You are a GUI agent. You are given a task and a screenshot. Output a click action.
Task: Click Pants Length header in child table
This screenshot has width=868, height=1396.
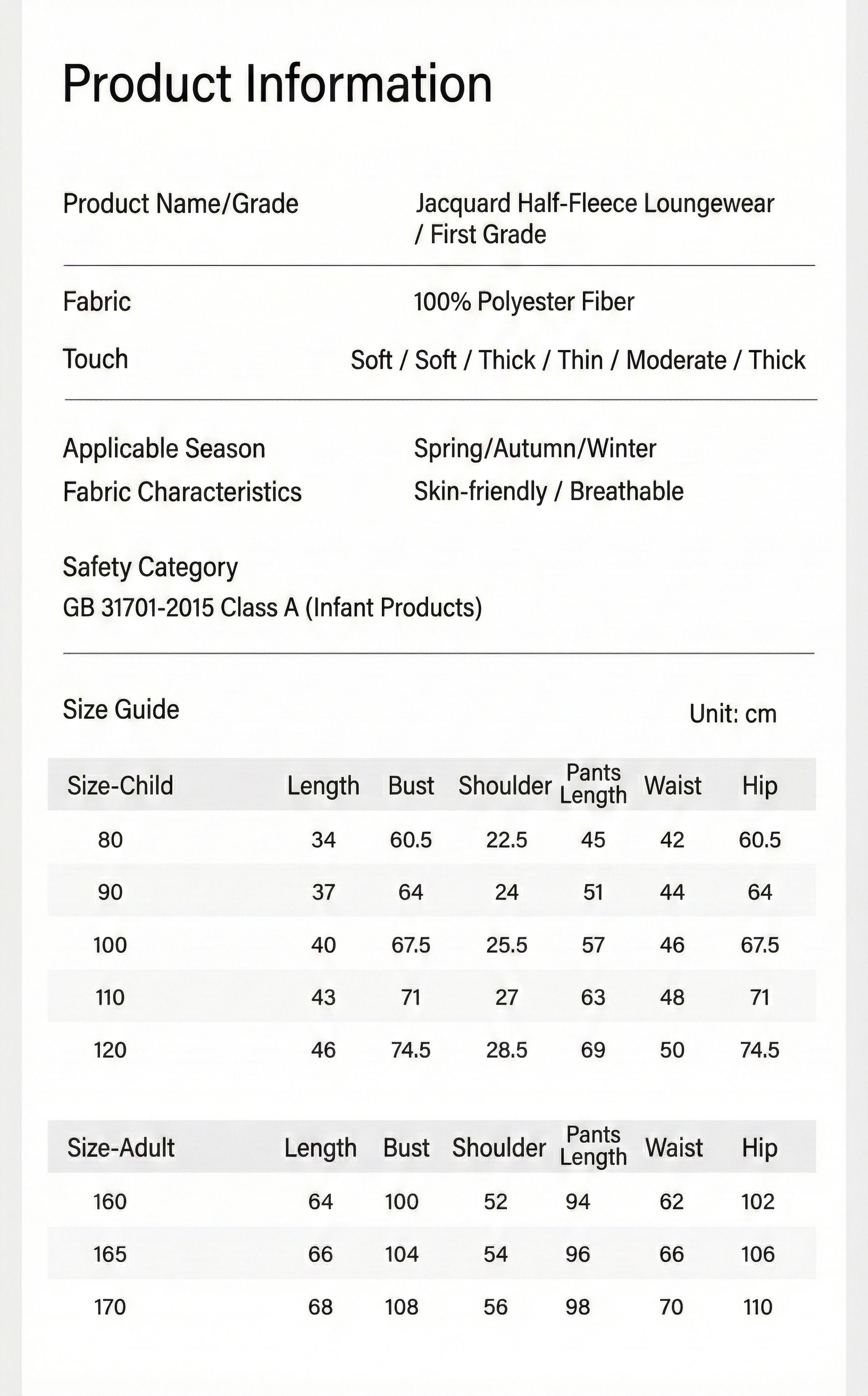(593, 784)
